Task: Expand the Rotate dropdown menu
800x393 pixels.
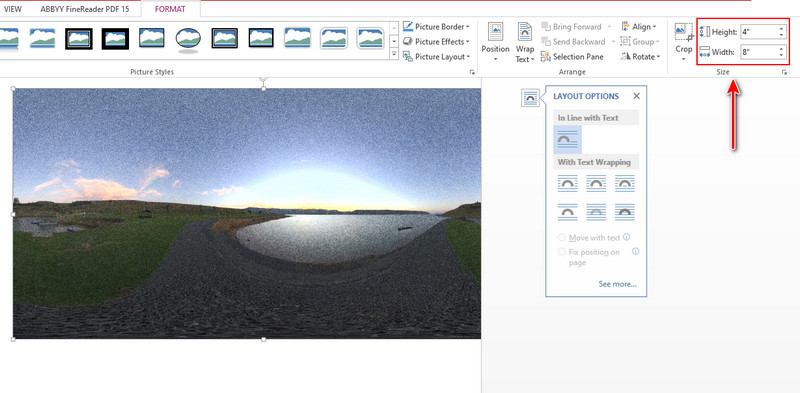Action: tap(641, 57)
